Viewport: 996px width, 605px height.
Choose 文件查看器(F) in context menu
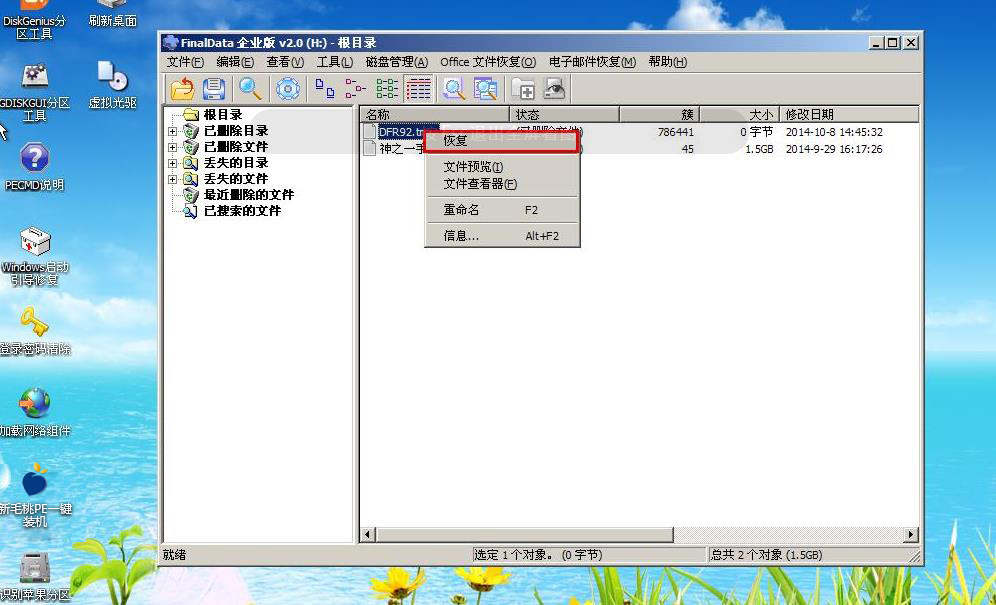click(x=502, y=184)
